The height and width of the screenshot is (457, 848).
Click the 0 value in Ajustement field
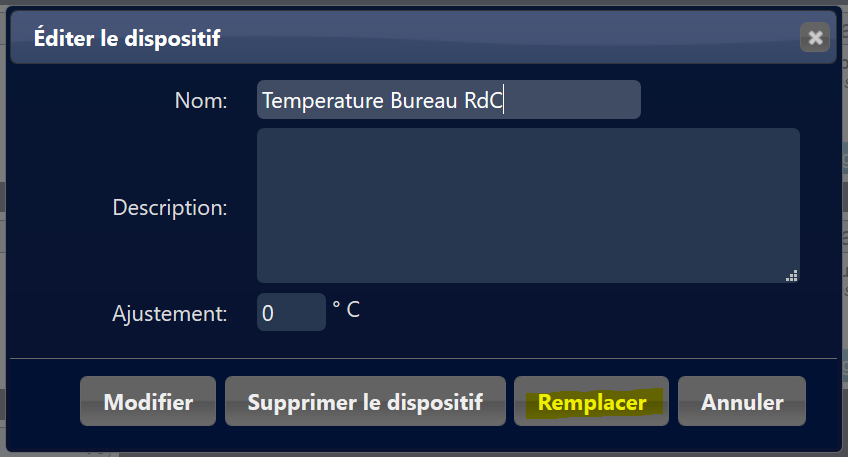coord(268,313)
